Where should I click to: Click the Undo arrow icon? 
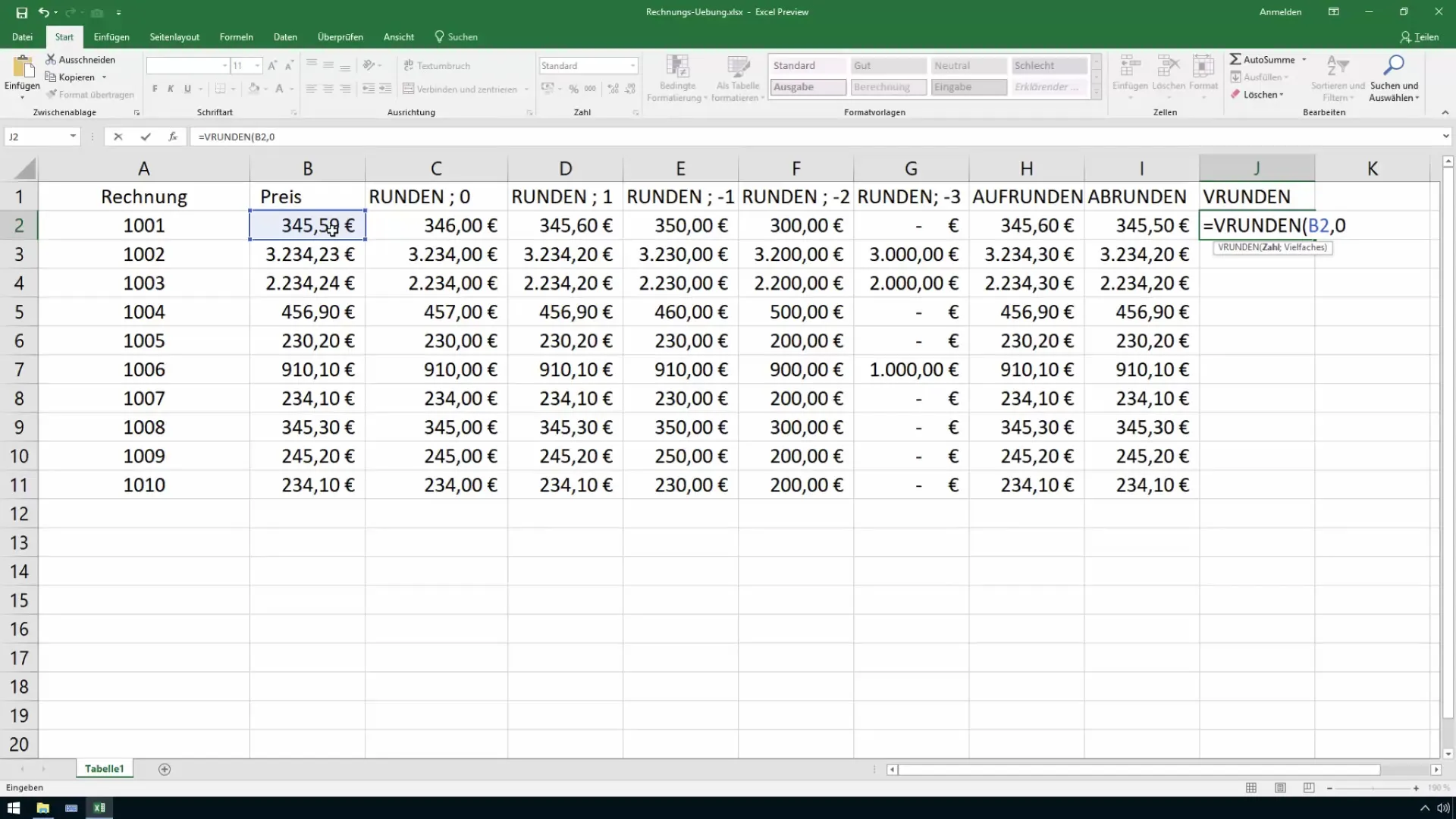44,12
